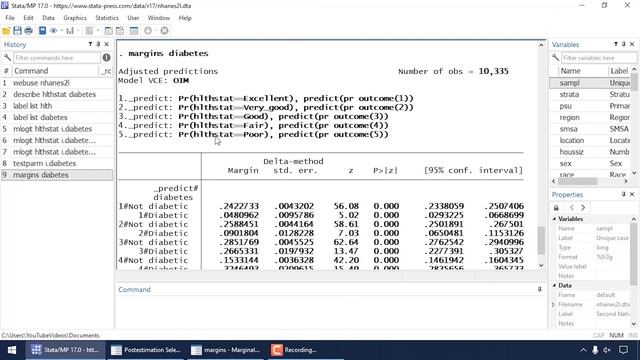
Task: Open the Statistics menu
Action: coord(107,18)
